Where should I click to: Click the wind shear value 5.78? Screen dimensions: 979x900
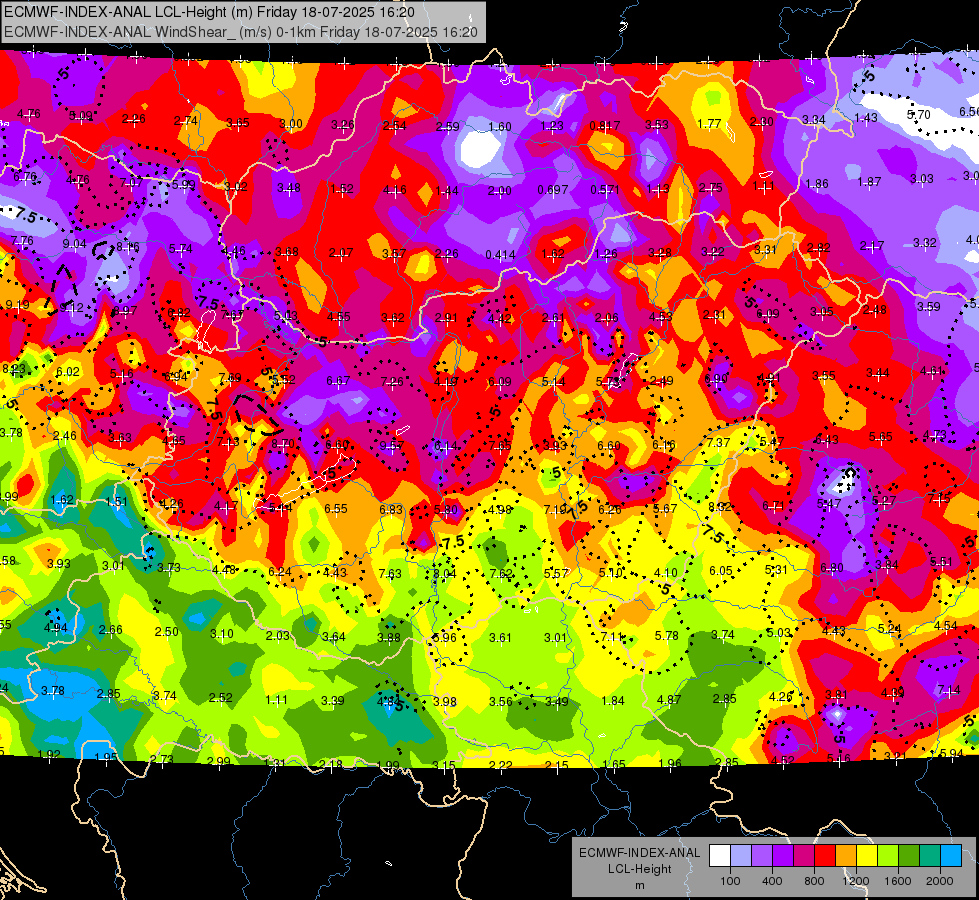pos(666,635)
